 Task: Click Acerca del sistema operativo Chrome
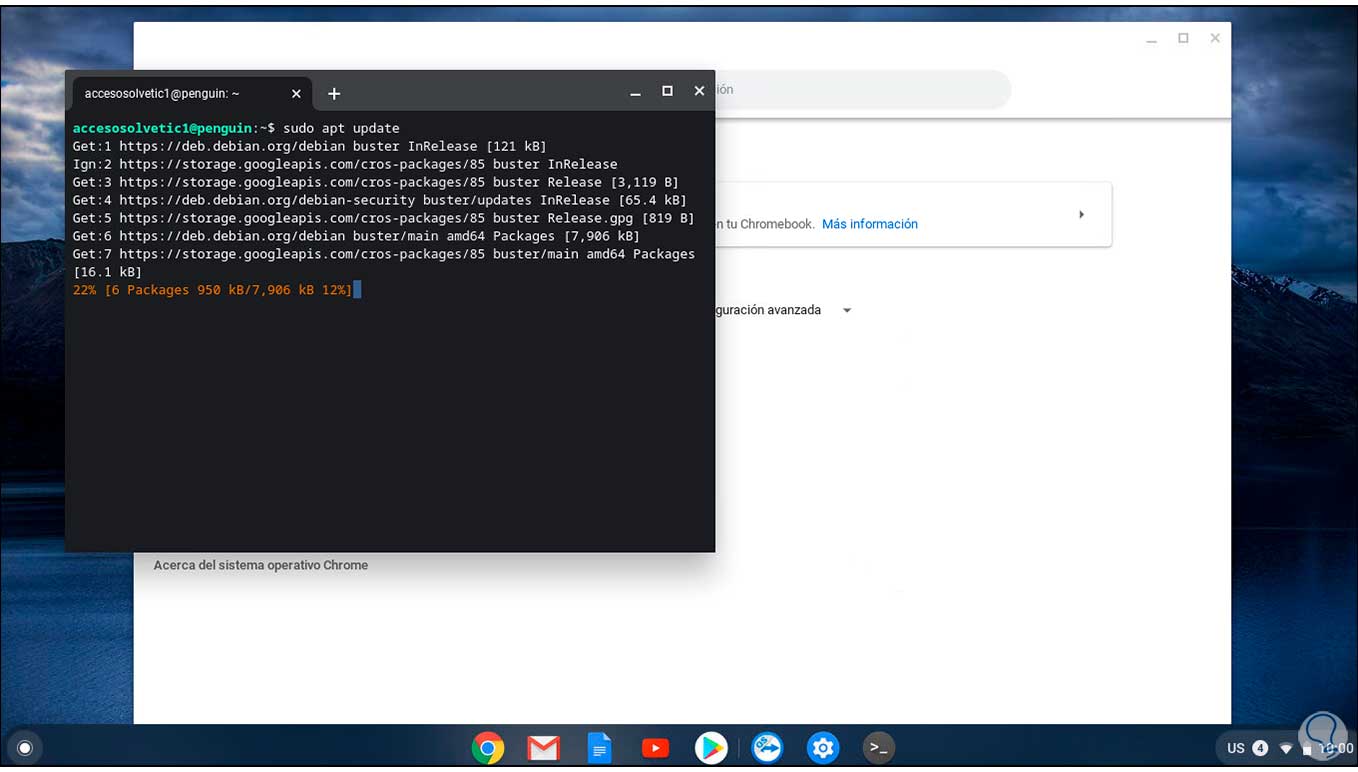pyautogui.click(x=261, y=564)
